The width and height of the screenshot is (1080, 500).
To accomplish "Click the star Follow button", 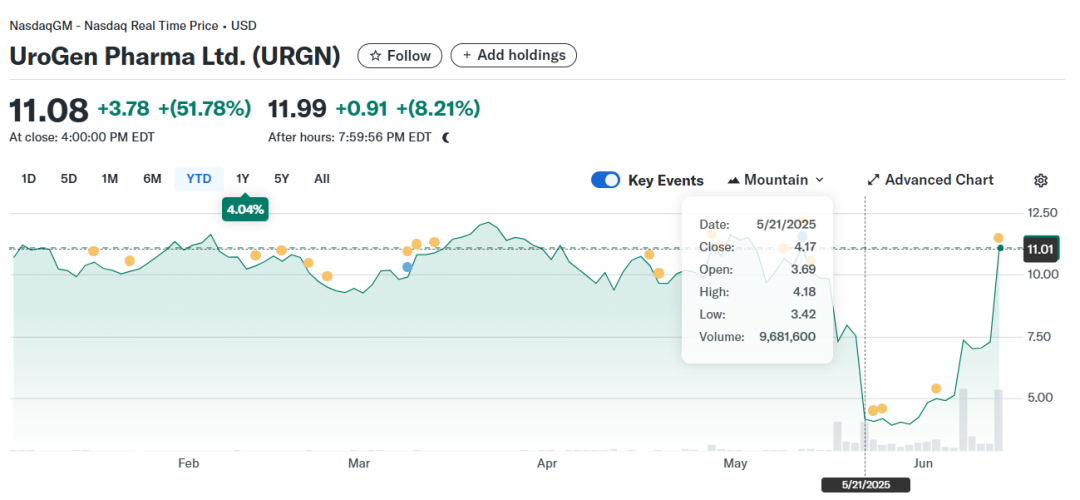I will (x=399, y=56).
